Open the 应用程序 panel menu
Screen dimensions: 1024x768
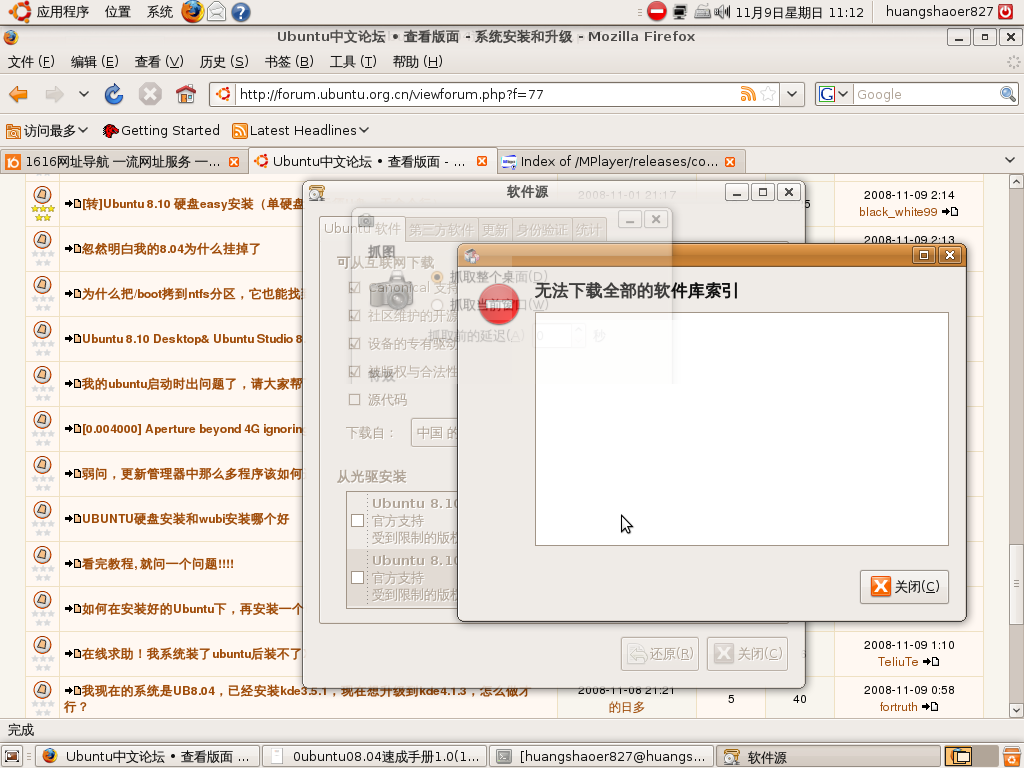49,12
